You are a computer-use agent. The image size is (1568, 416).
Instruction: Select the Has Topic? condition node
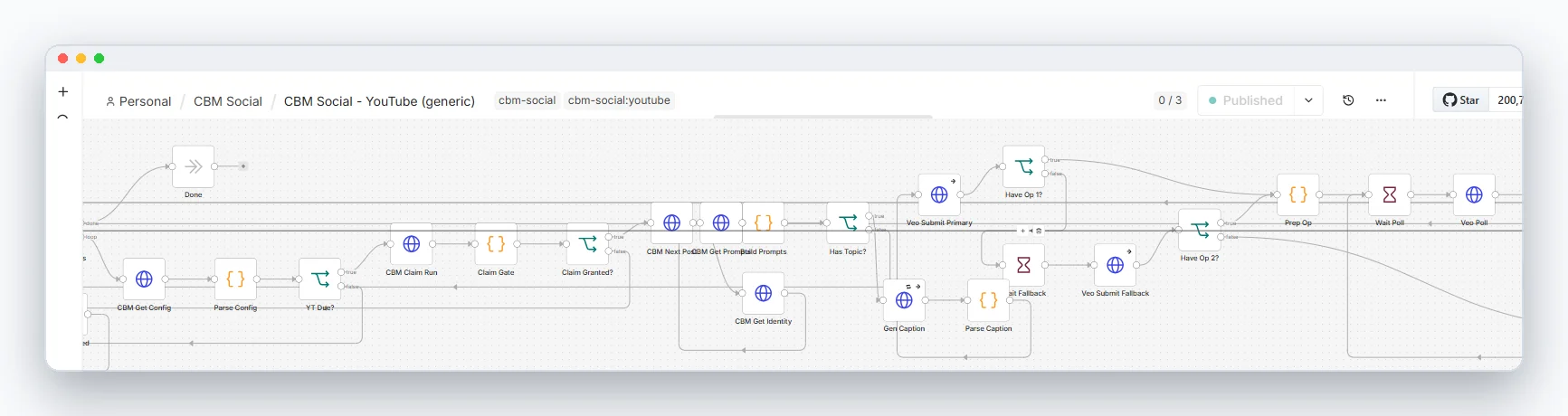tap(848, 222)
